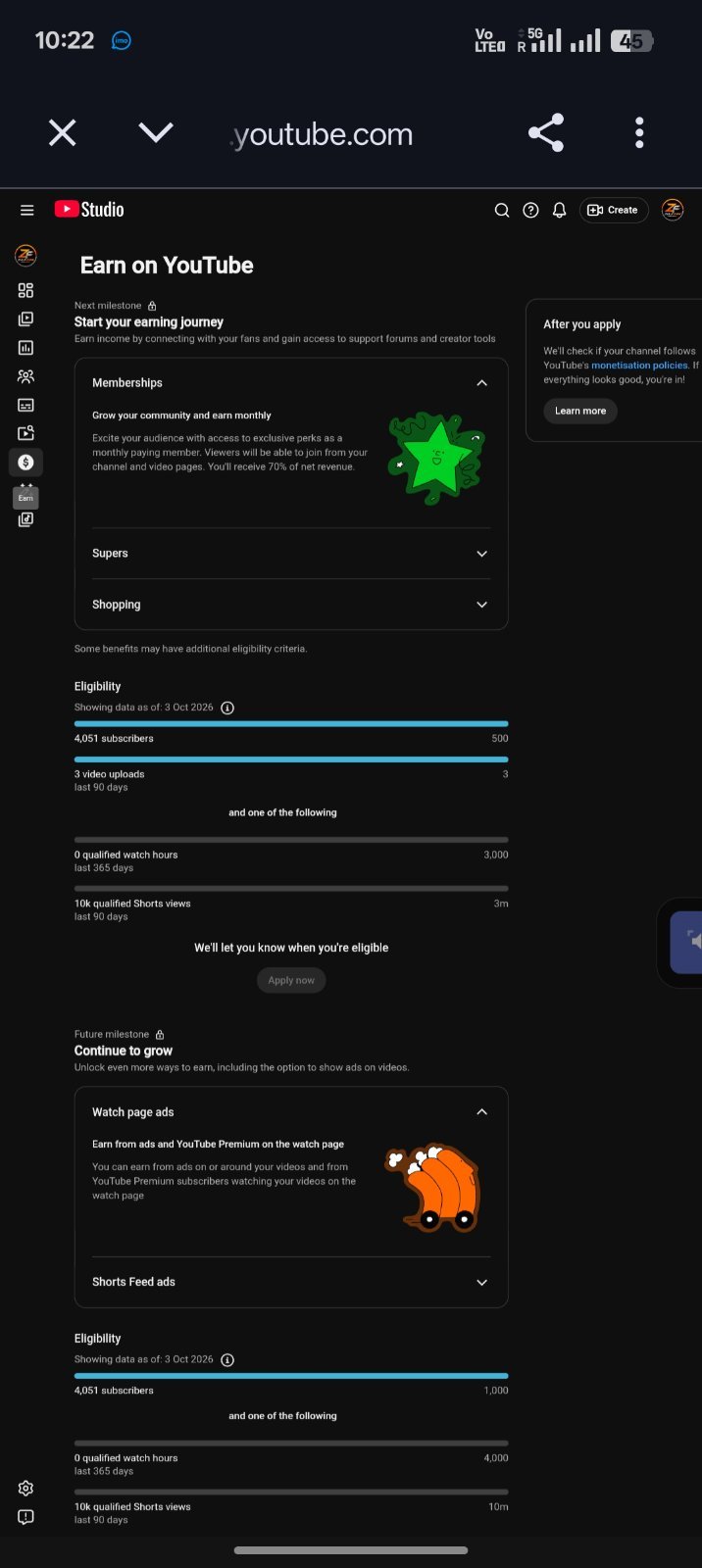Click the 10m Shorts views target

click(x=498, y=1507)
